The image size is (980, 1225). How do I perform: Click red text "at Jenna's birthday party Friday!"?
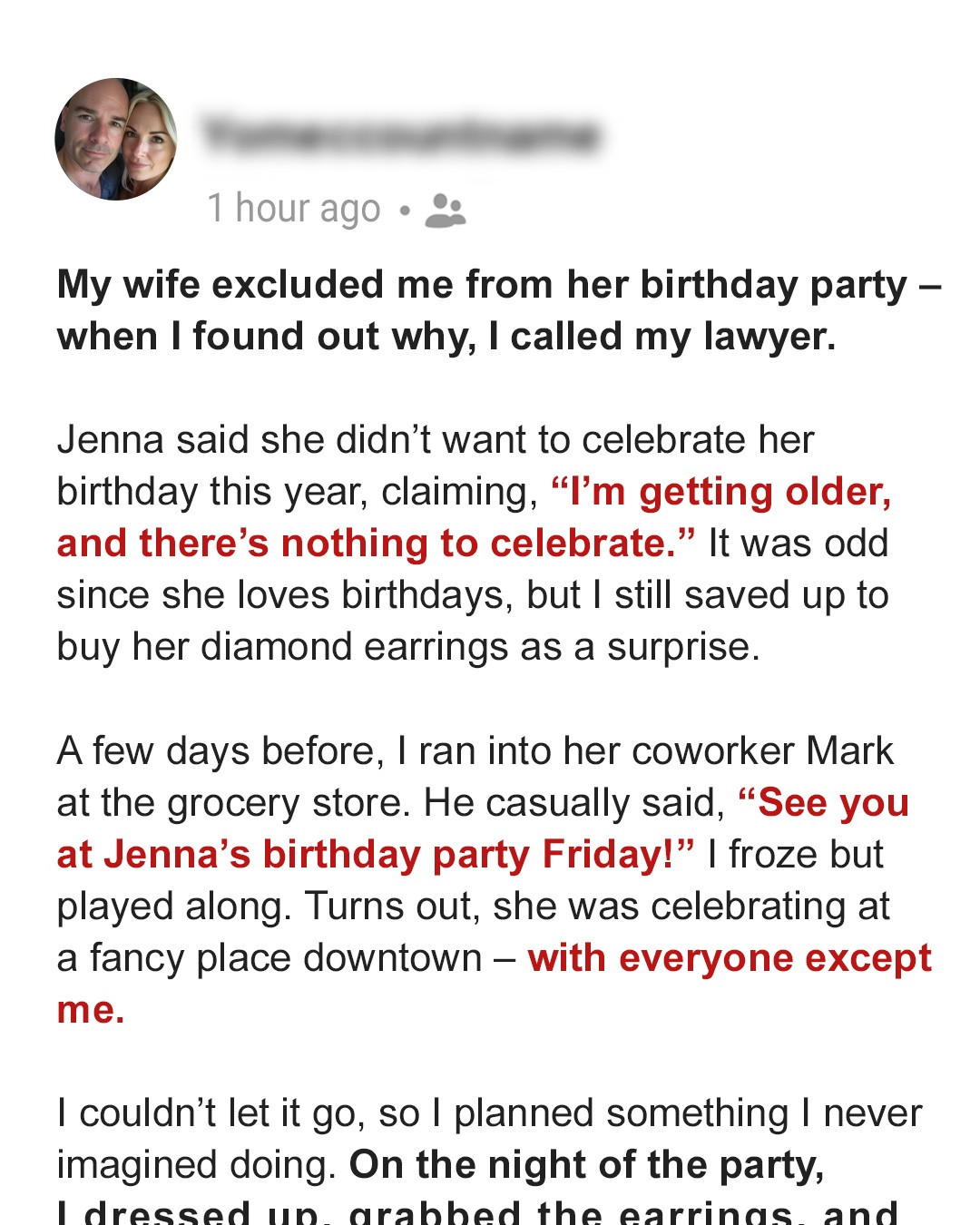click(376, 855)
